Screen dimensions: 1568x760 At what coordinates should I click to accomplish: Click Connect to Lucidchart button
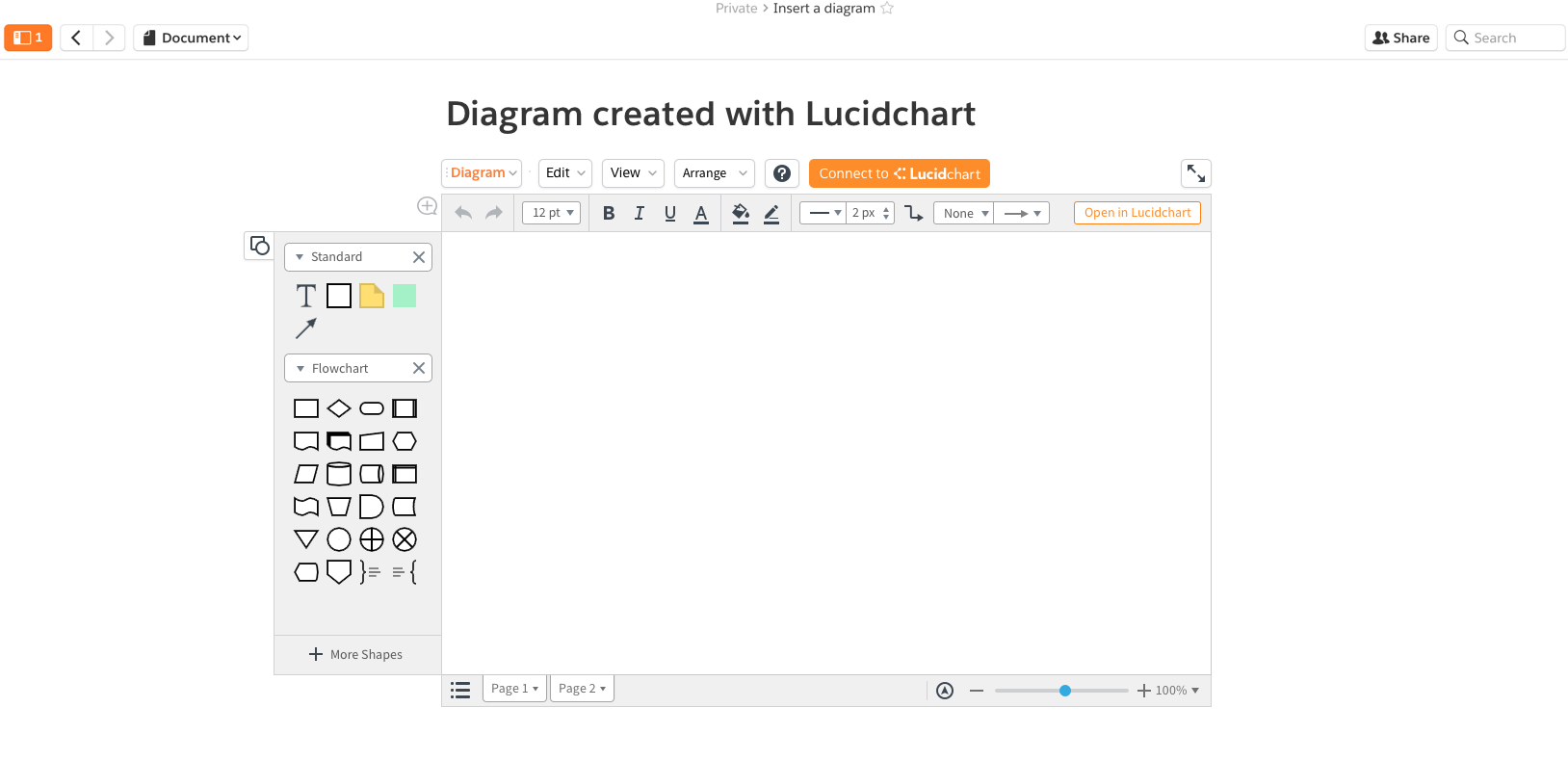click(900, 173)
